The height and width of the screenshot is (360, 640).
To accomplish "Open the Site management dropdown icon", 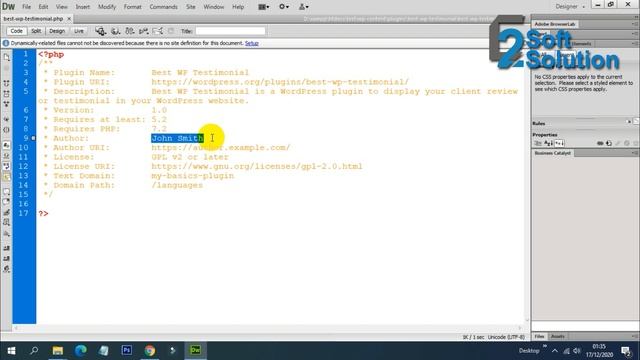I will (x=304, y=7).
